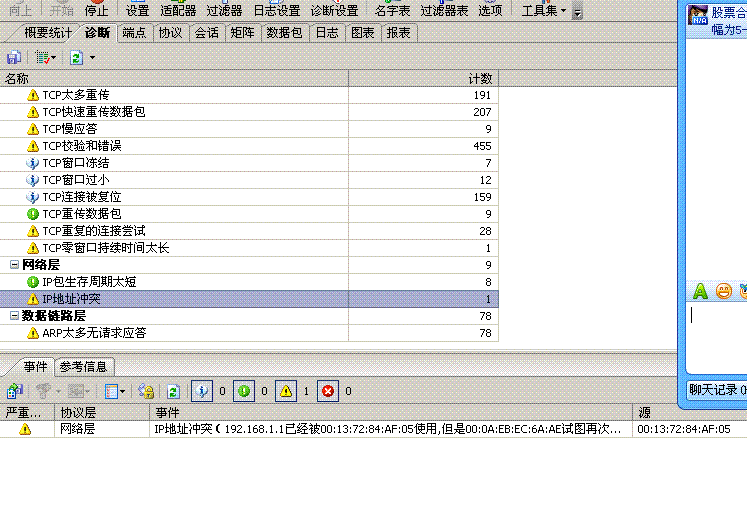Screen dimensions: 747x507
Task: Sort events by the 严重 column header
Action: (x=27, y=413)
